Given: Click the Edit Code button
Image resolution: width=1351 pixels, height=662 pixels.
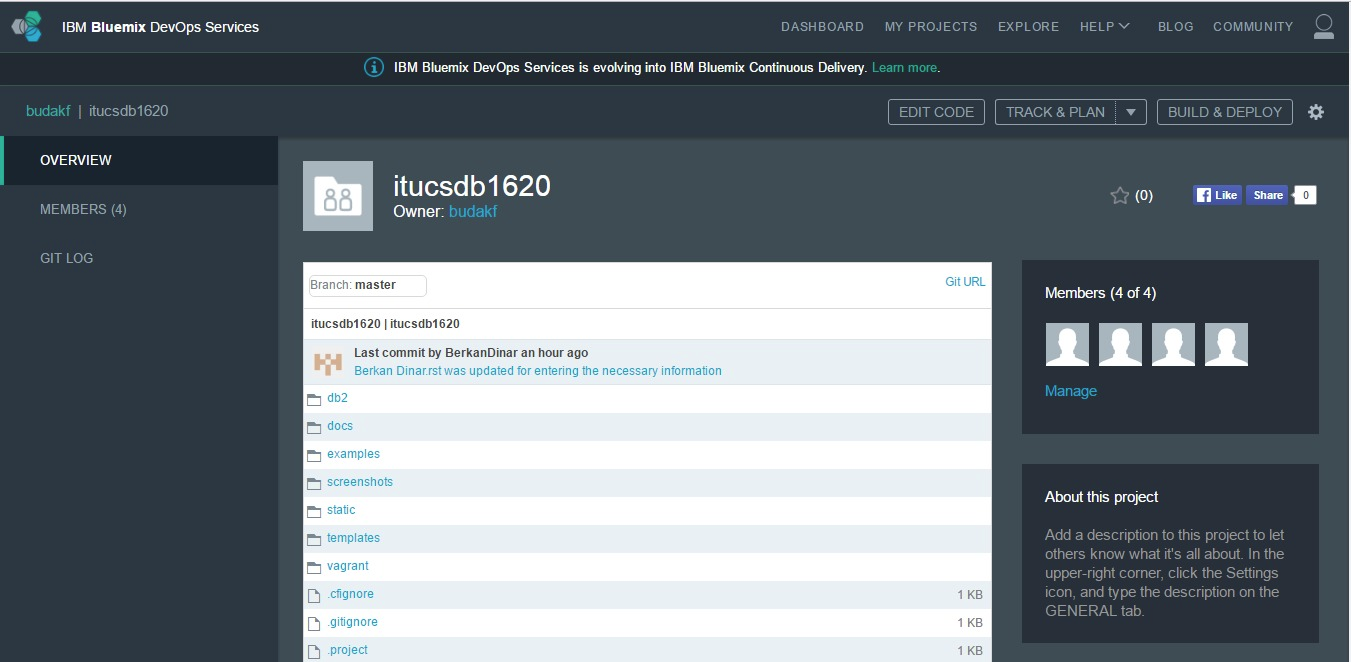Looking at the screenshot, I should (936, 112).
